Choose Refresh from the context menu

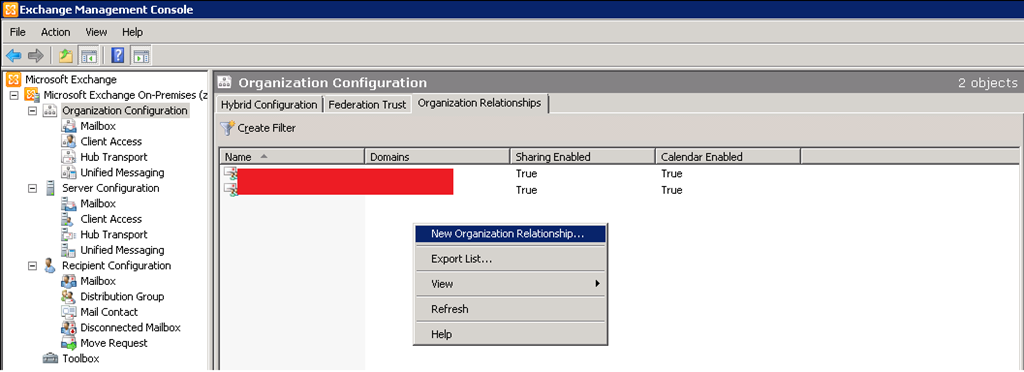click(510, 309)
